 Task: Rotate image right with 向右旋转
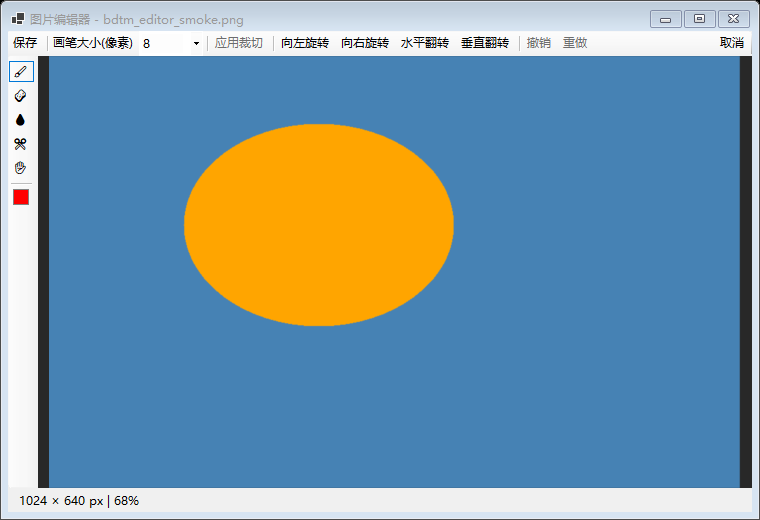click(365, 43)
